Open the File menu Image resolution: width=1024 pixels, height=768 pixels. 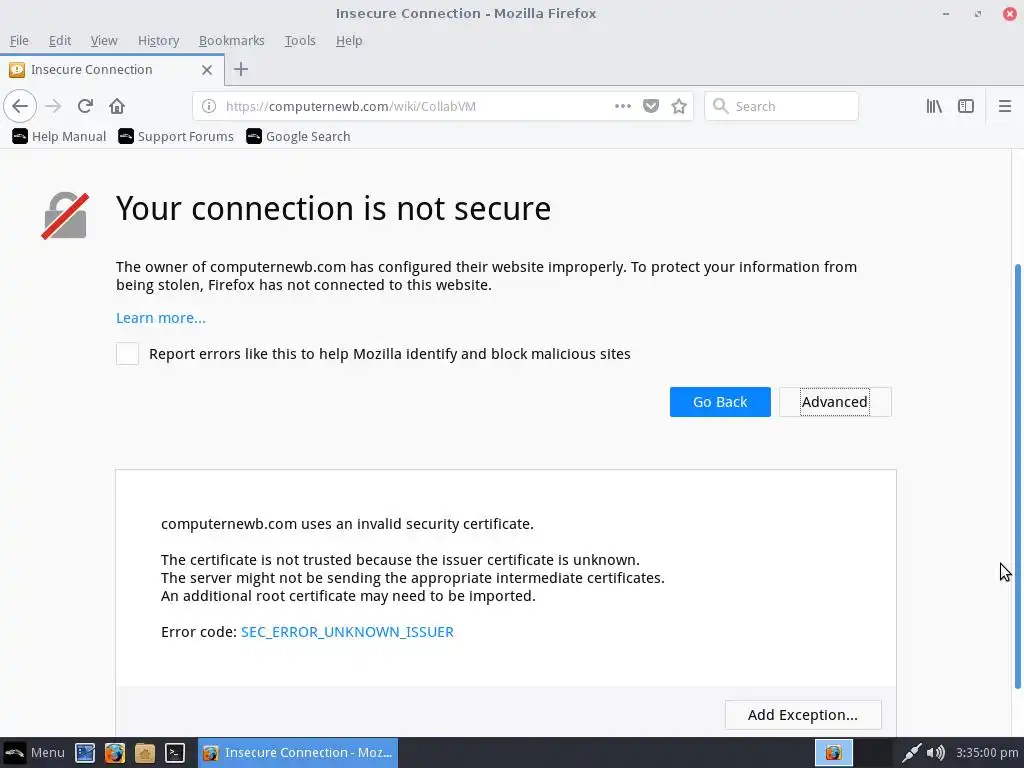19,40
